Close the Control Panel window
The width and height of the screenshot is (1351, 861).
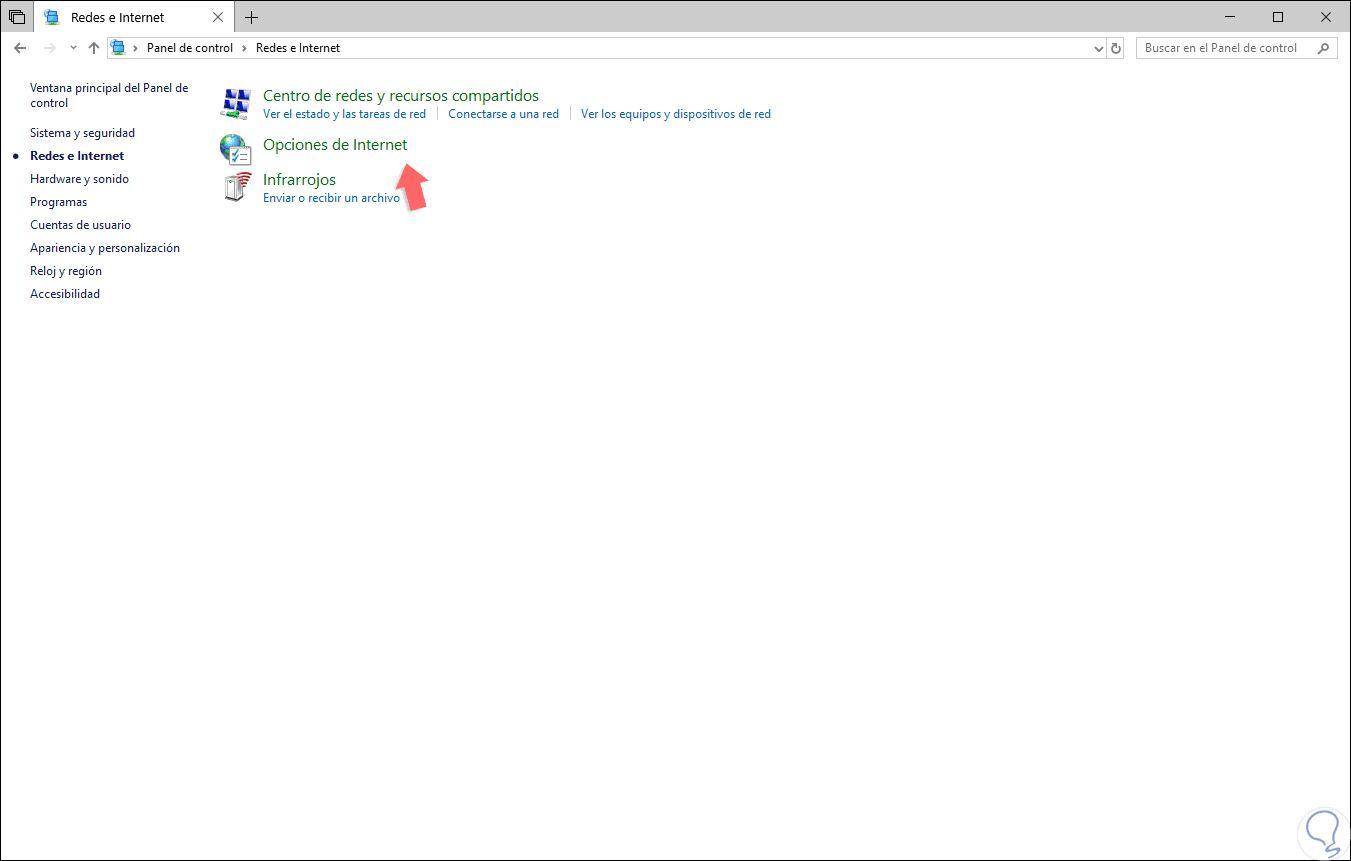click(1324, 17)
